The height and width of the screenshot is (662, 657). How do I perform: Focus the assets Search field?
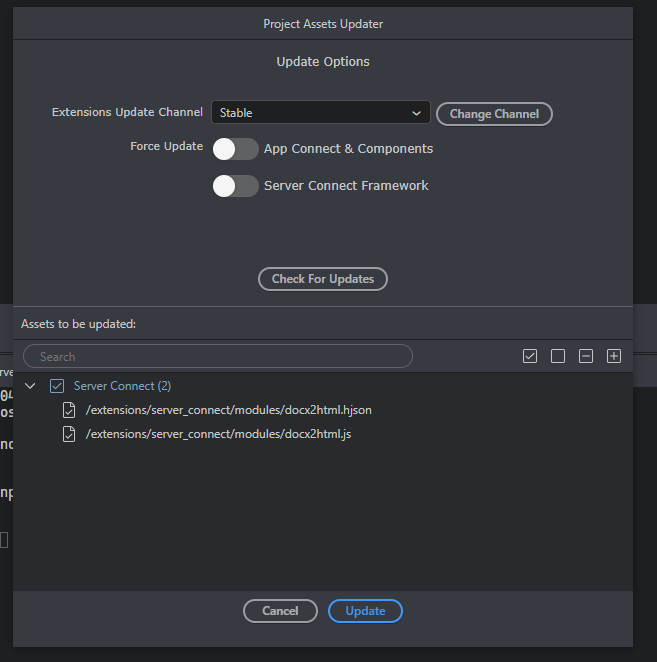click(x=218, y=356)
